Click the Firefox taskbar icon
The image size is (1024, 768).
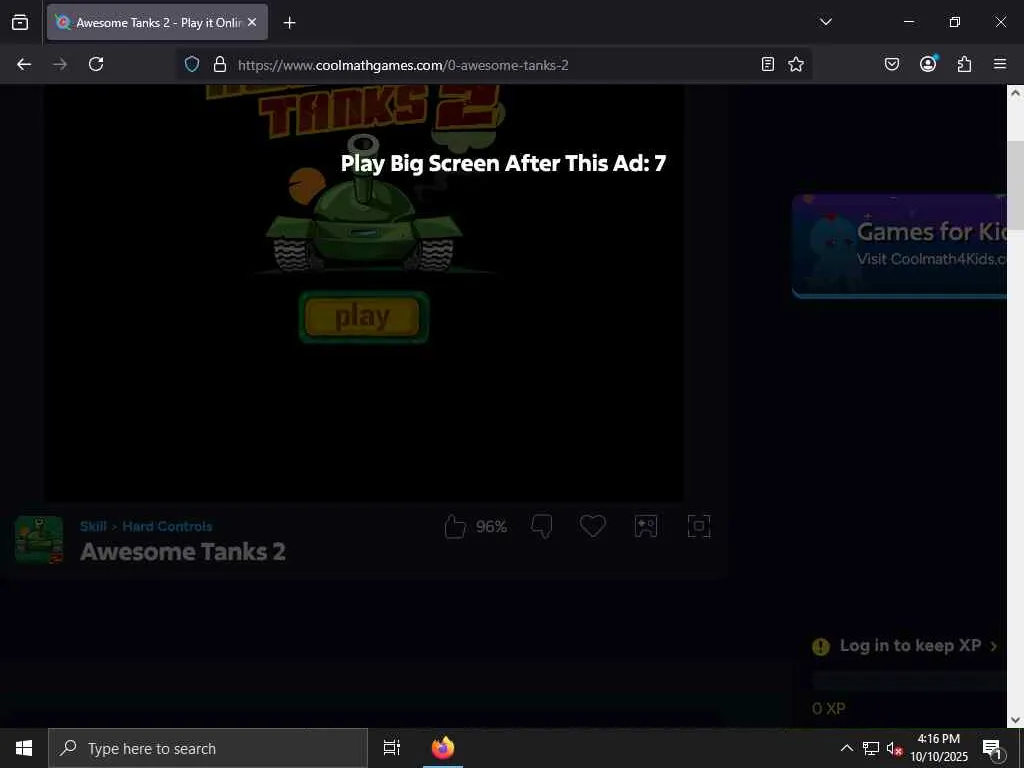(x=443, y=748)
